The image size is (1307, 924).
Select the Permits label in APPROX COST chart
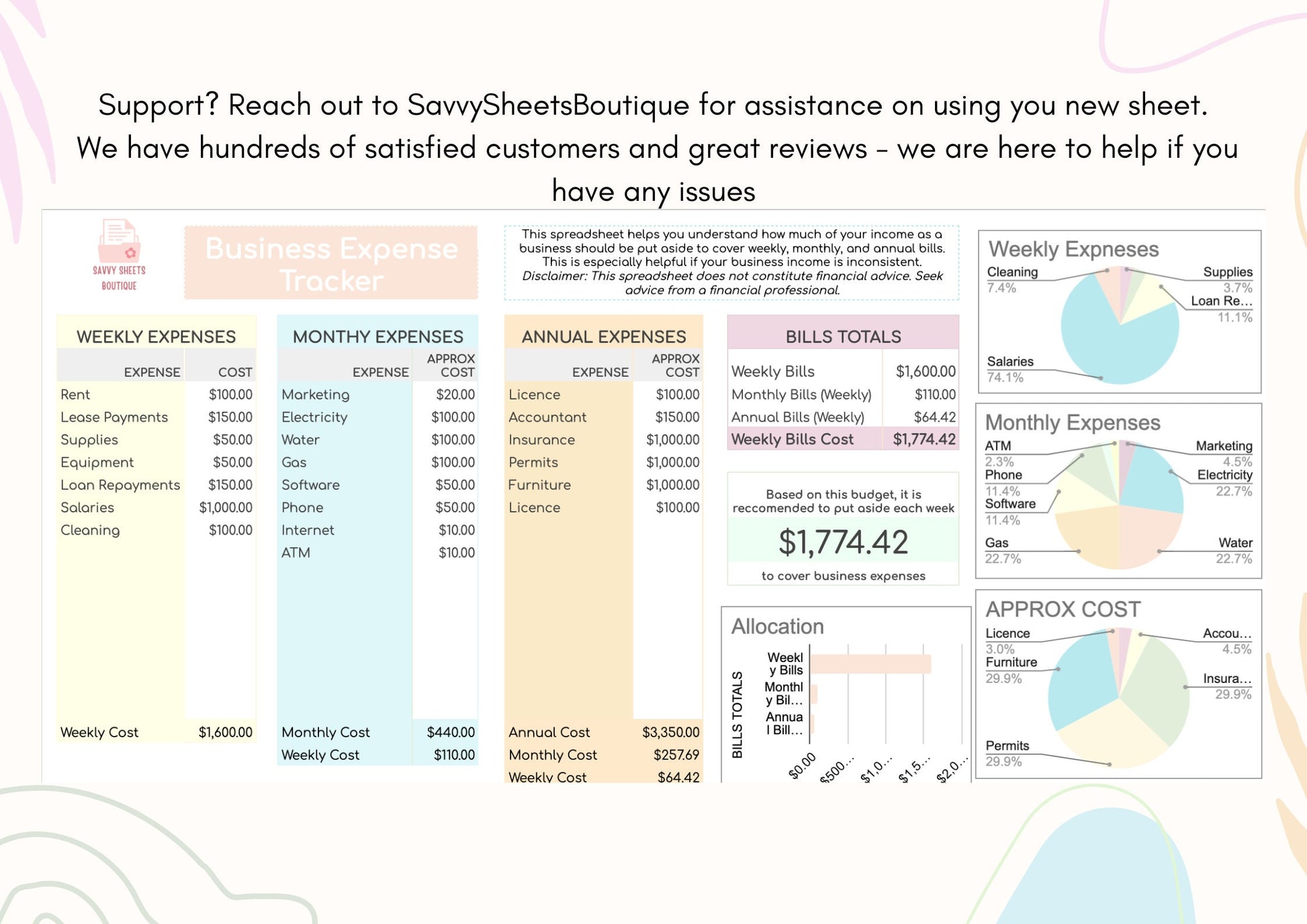(1007, 745)
